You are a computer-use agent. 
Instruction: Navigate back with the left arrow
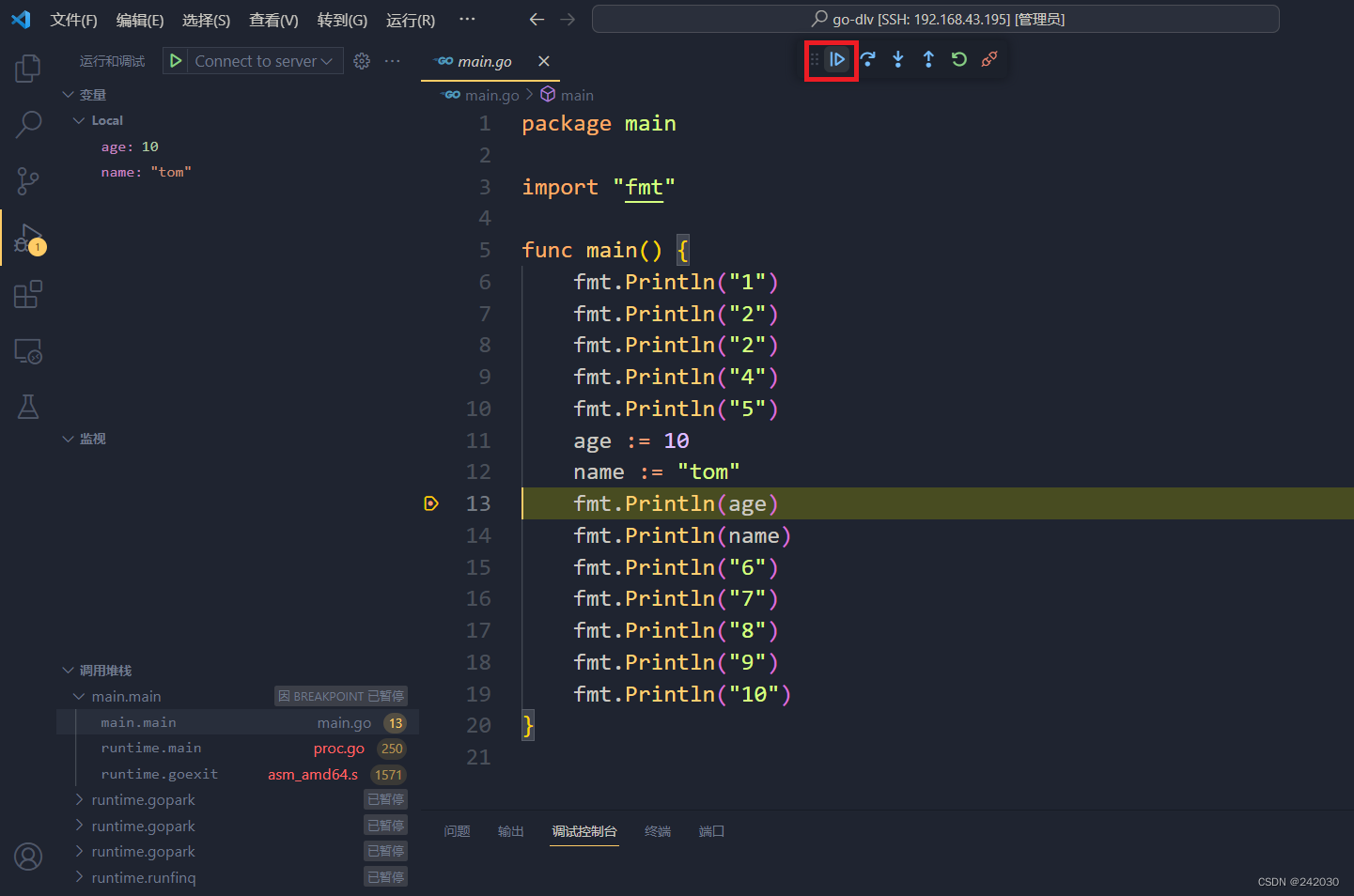point(537,20)
